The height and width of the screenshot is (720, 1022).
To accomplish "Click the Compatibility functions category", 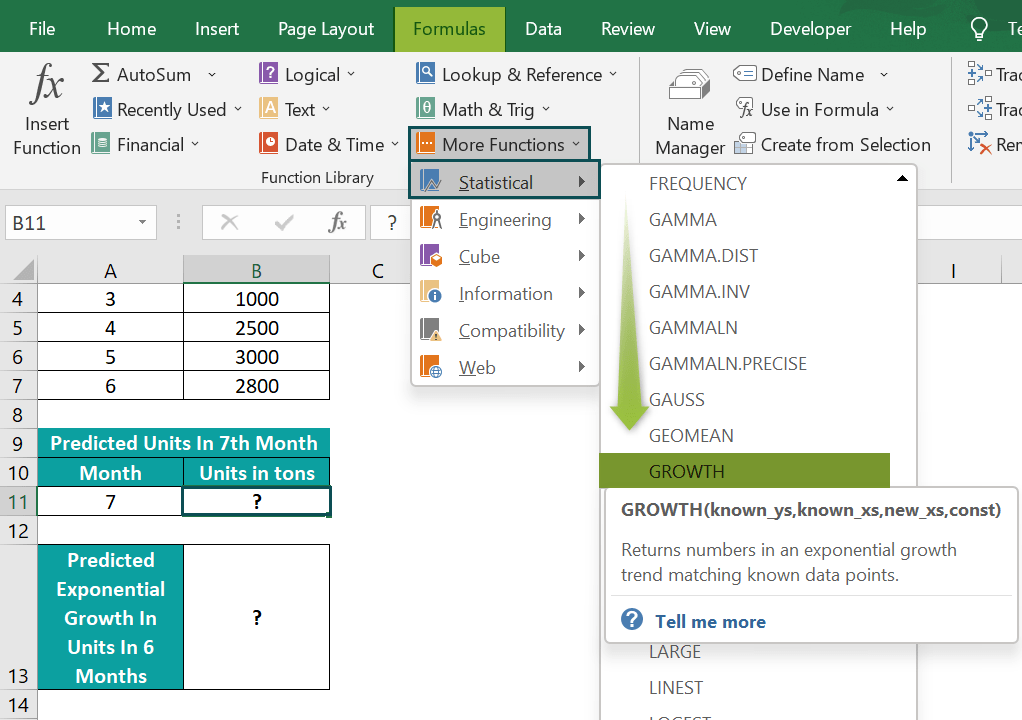I will pos(505,329).
